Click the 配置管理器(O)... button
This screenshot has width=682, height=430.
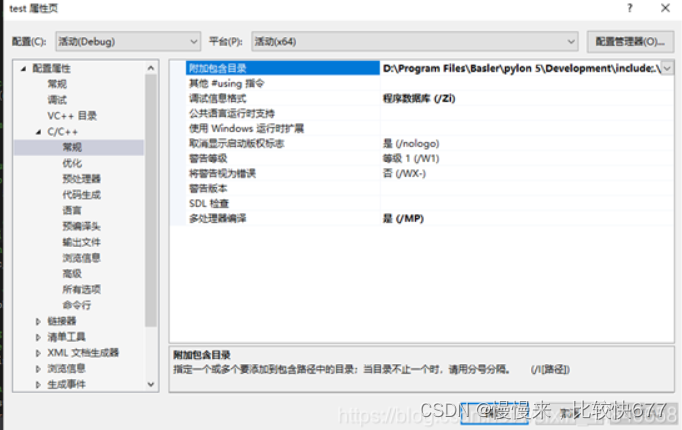pyautogui.click(x=630, y=42)
